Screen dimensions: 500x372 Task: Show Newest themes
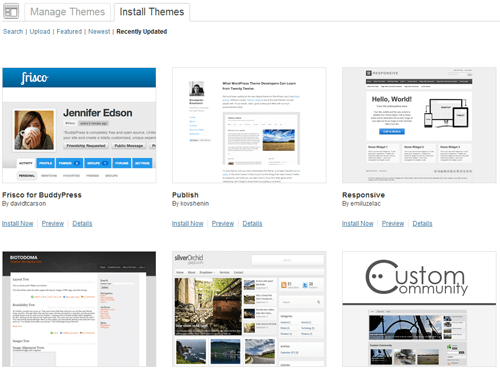click(99, 31)
